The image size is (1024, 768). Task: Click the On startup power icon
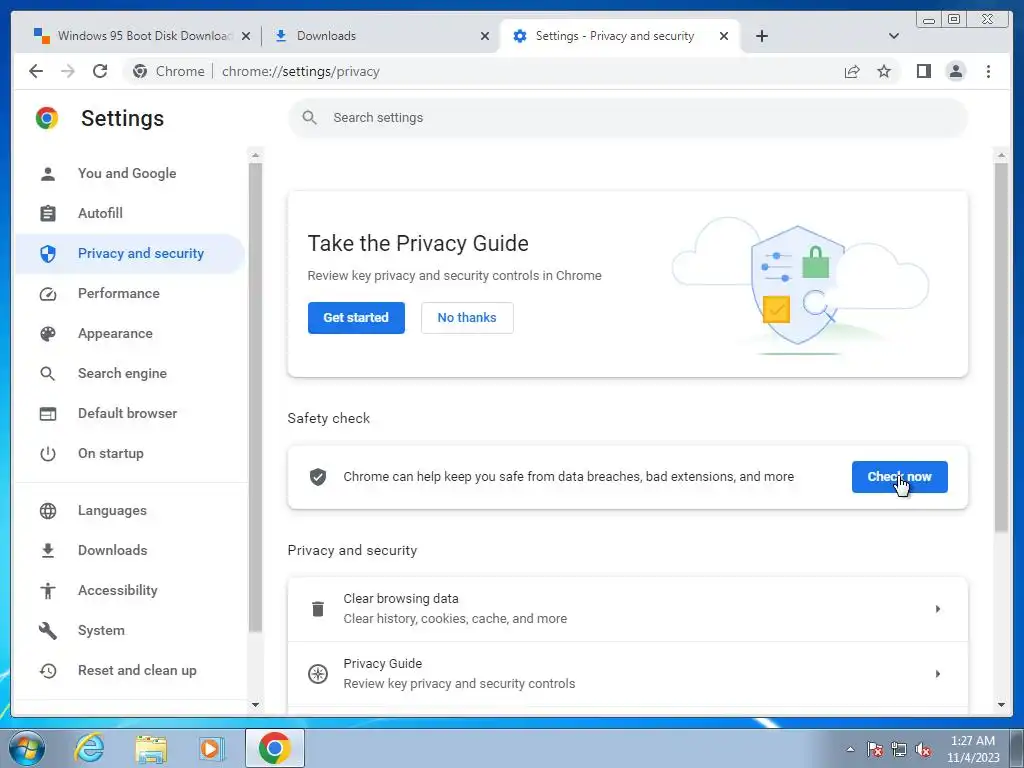[x=48, y=454]
